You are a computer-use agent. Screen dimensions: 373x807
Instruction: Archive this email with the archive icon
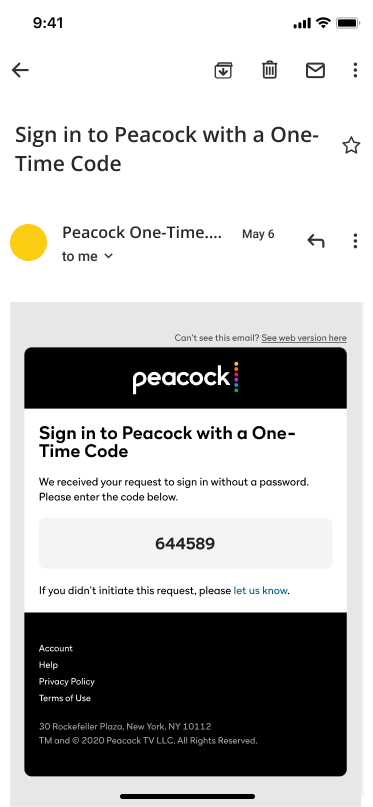[223, 70]
